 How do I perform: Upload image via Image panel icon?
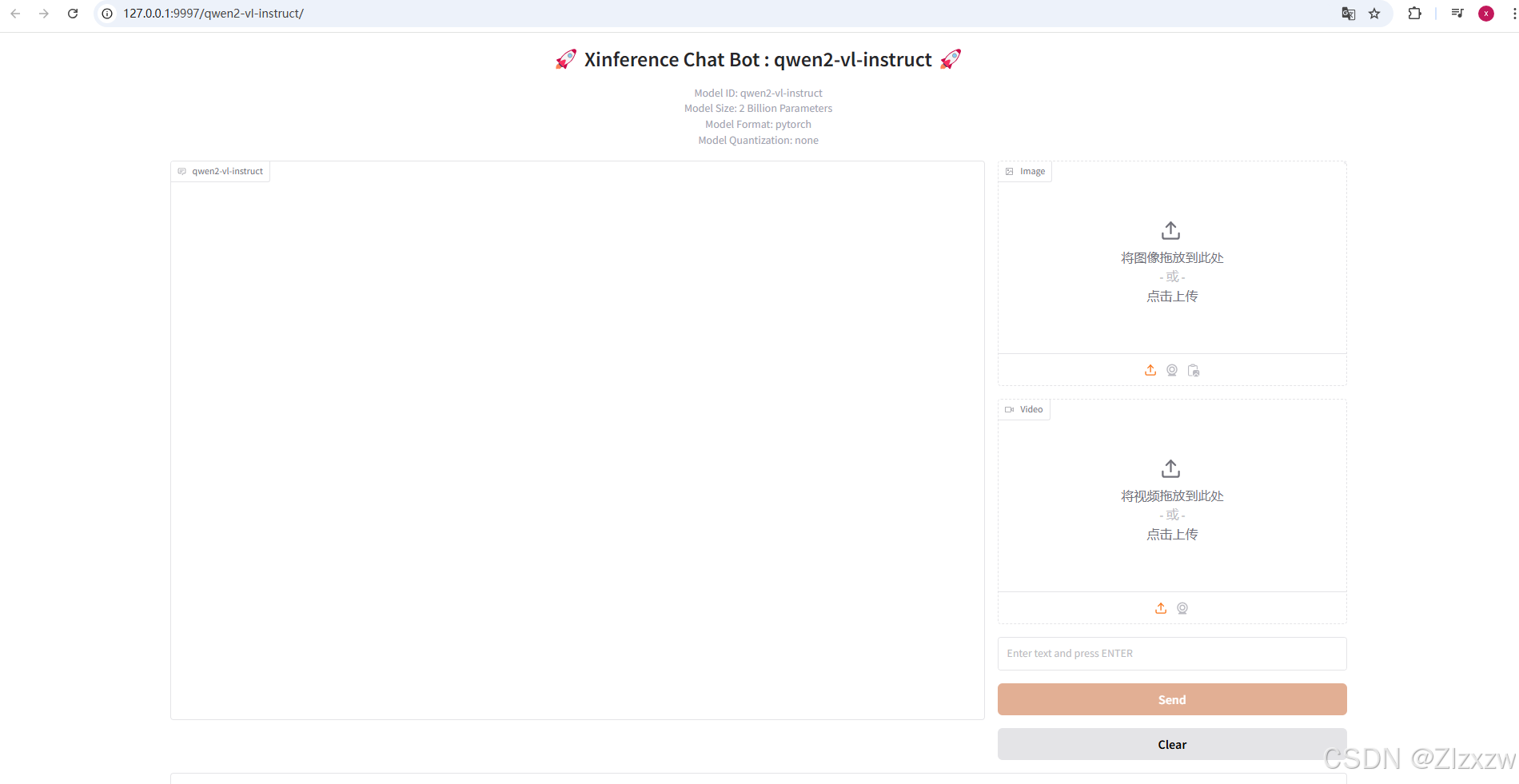click(x=1150, y=370)
